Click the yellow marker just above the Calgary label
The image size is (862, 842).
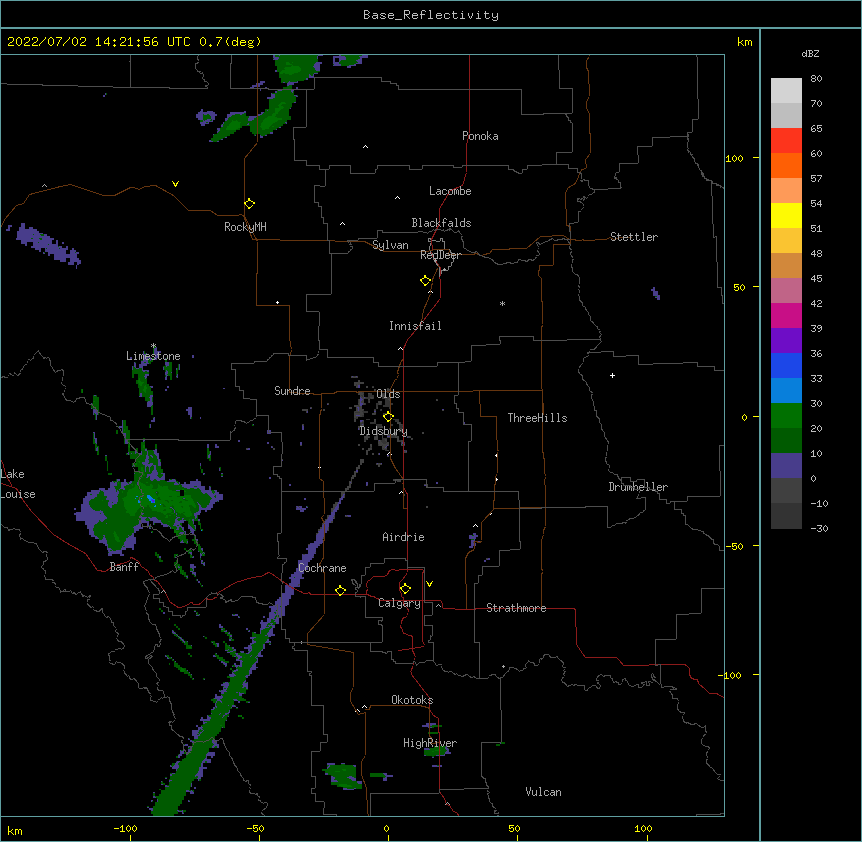point(405,589)
